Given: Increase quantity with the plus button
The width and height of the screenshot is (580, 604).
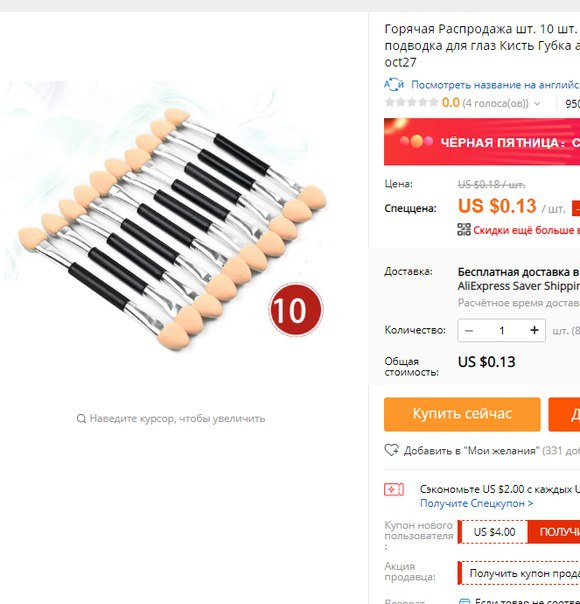Looking at the screenshot, I should tap(534, 331).
